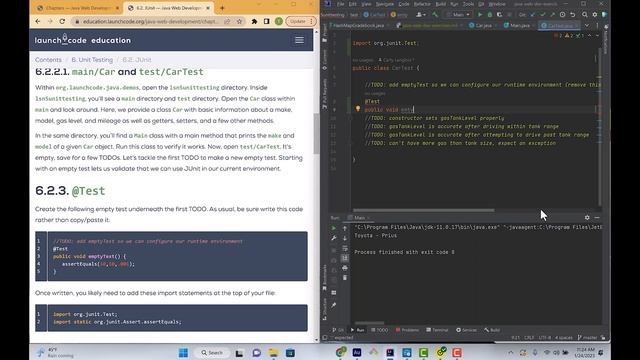This screenshot has width=640, height=360.
Task: Click the taskbar Search box
Action: point(211,353)
